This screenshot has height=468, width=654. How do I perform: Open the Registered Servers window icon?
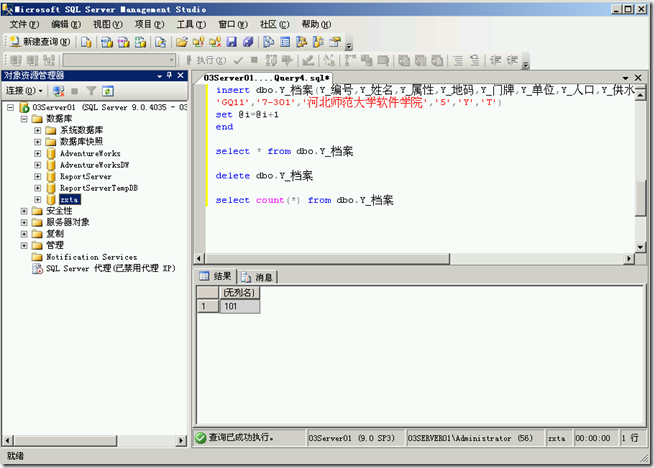click(269, 42)
